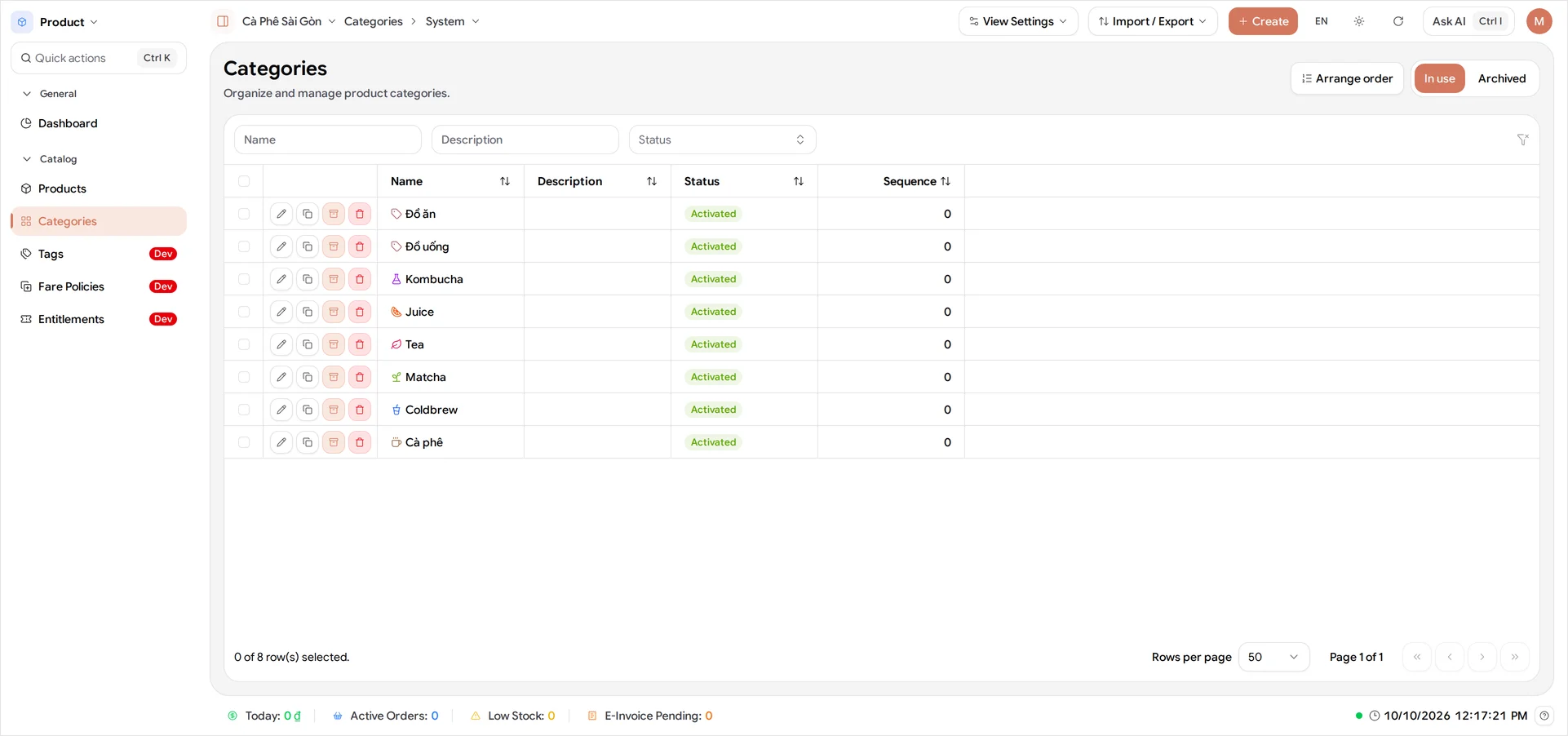Click the Create button
This screenshot has width=1568, height=736.
click(1263, 21)
